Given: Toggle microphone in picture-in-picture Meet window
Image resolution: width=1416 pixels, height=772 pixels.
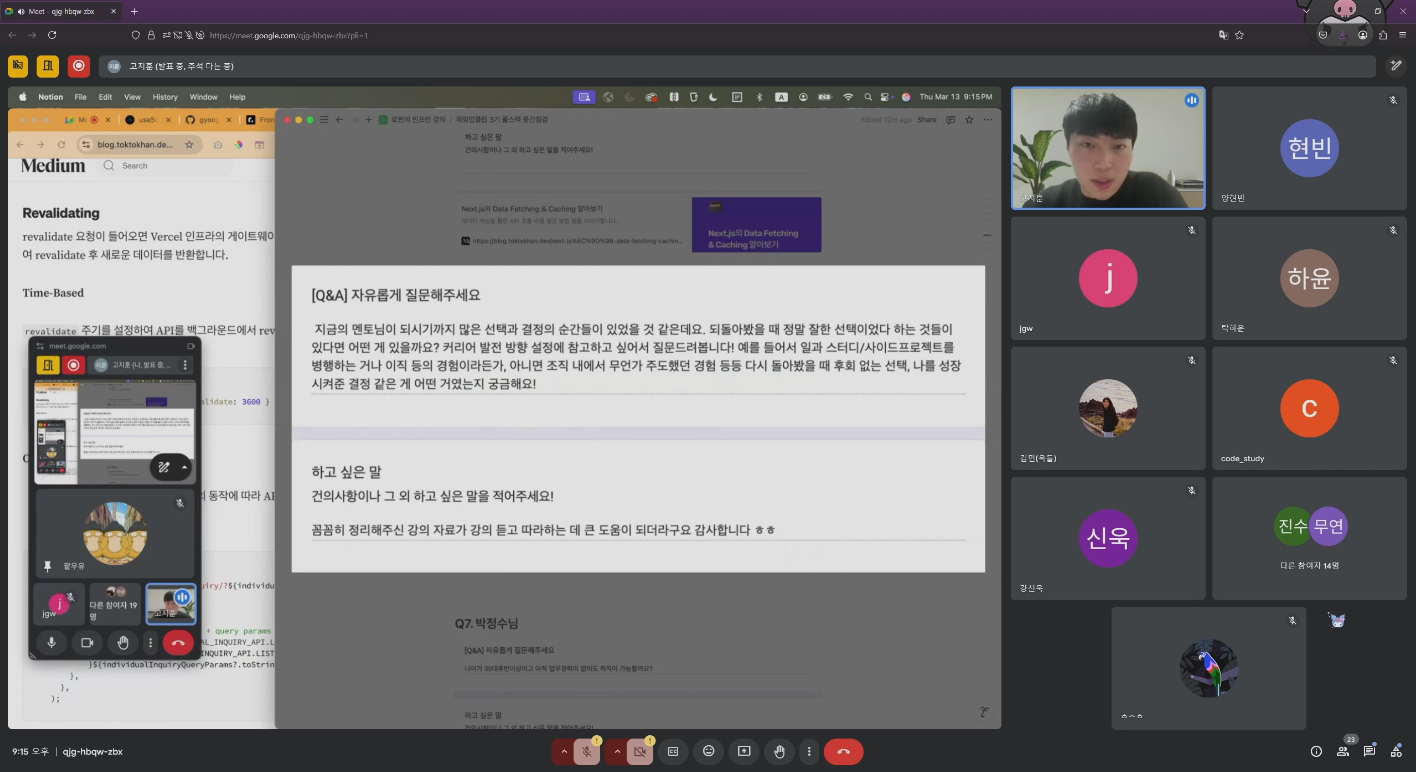Looking at the screenshot, I should point(51,643).
